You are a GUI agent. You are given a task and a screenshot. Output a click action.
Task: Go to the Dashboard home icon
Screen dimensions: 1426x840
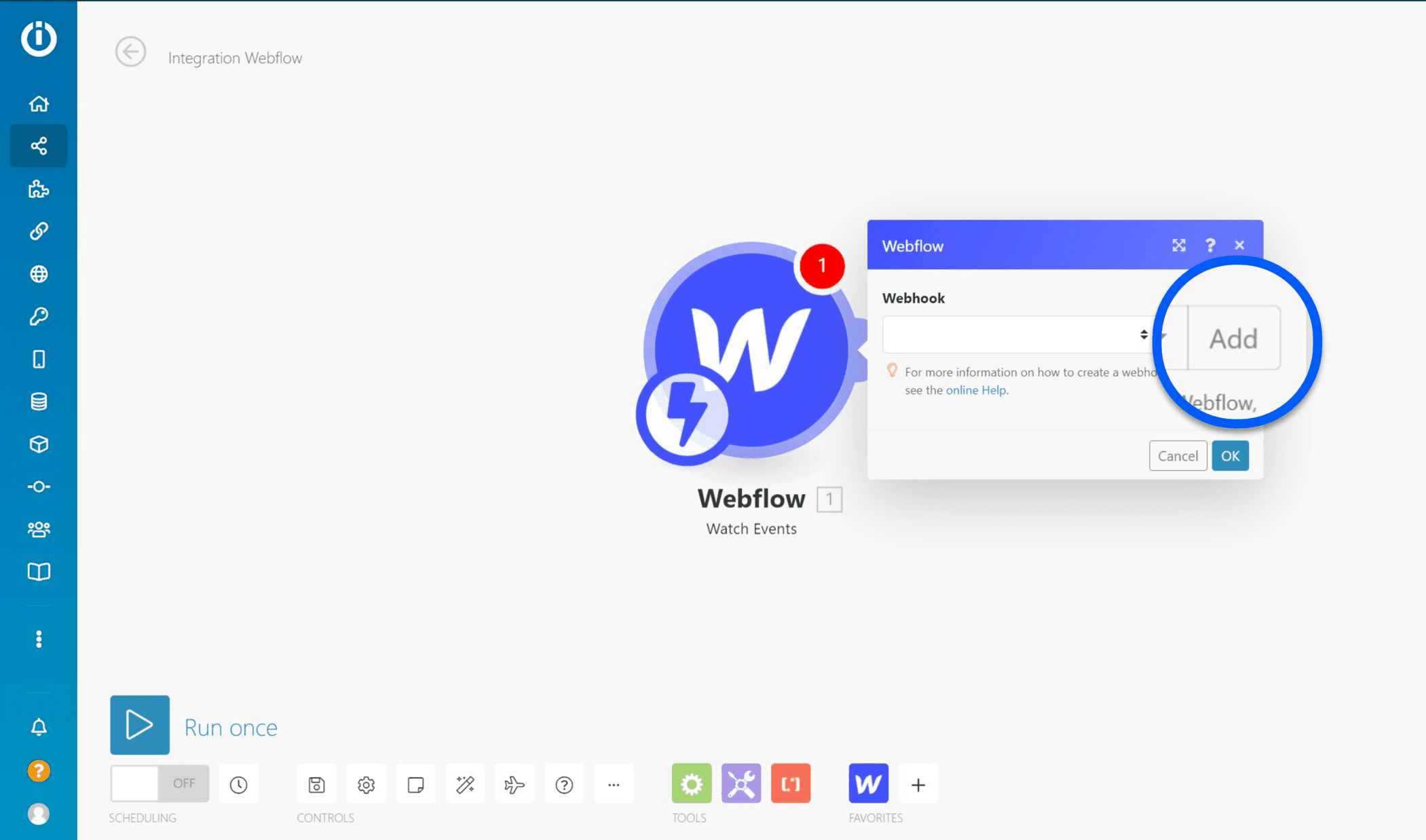click(39, 104)
